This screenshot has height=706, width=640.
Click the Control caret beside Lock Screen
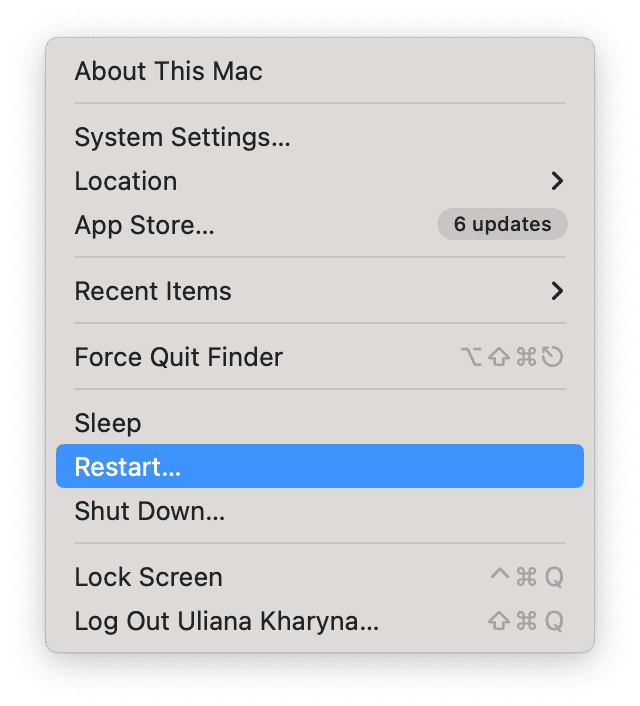(500, 576)
